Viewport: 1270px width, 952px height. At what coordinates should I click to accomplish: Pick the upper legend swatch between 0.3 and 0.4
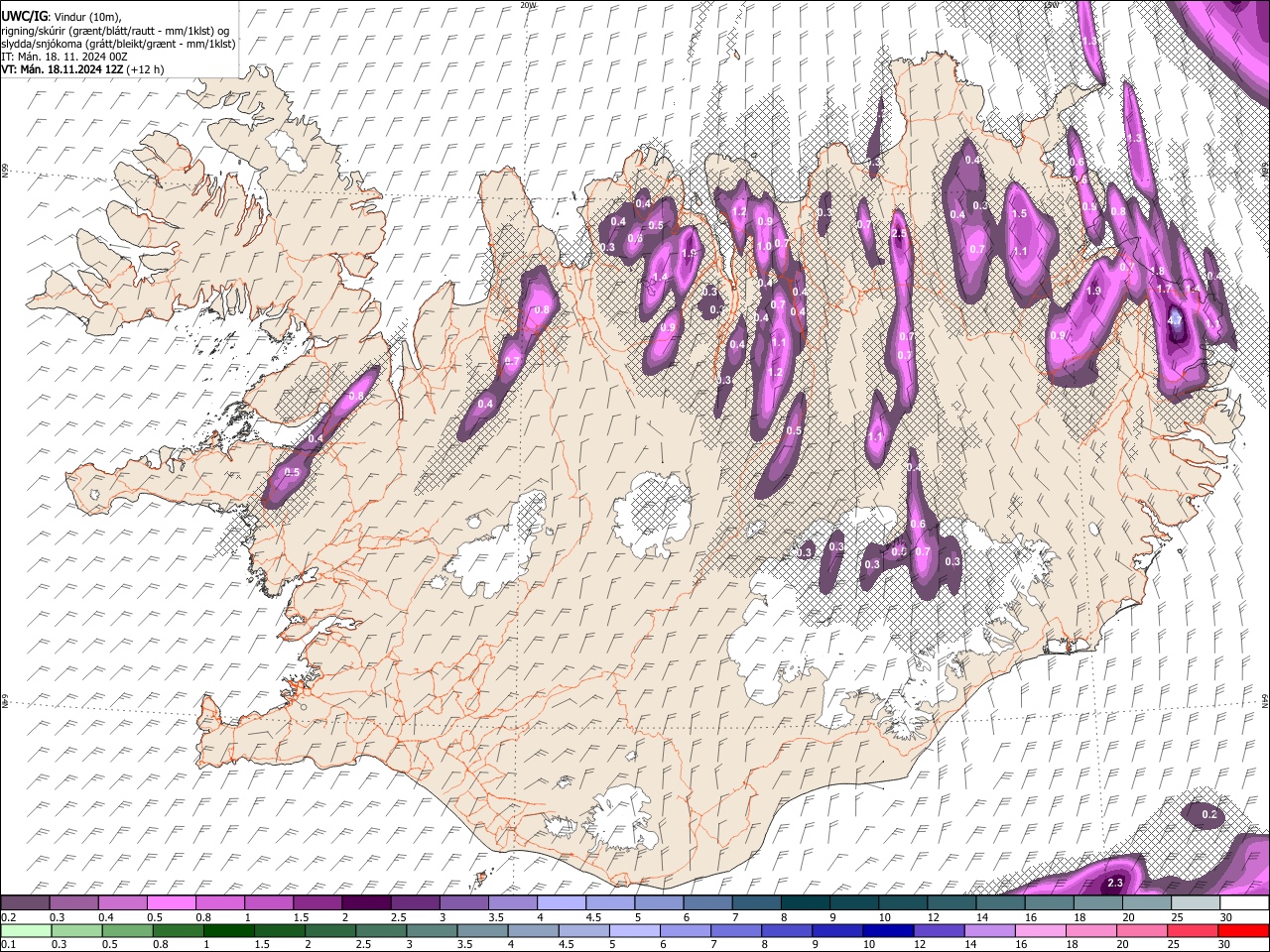[x=73, y=902]
